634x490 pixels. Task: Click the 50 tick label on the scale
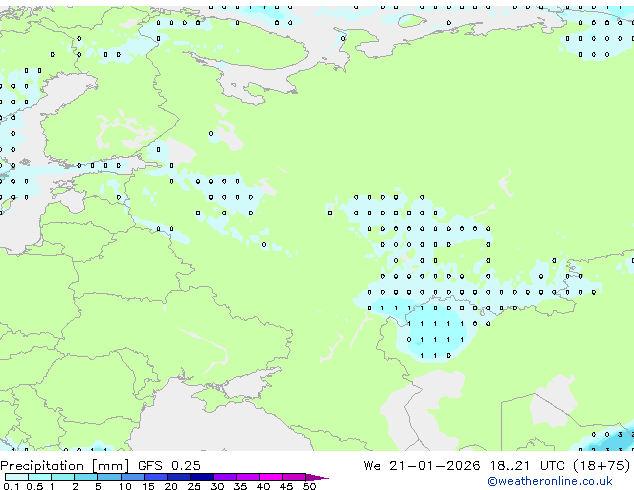point(309,486)
